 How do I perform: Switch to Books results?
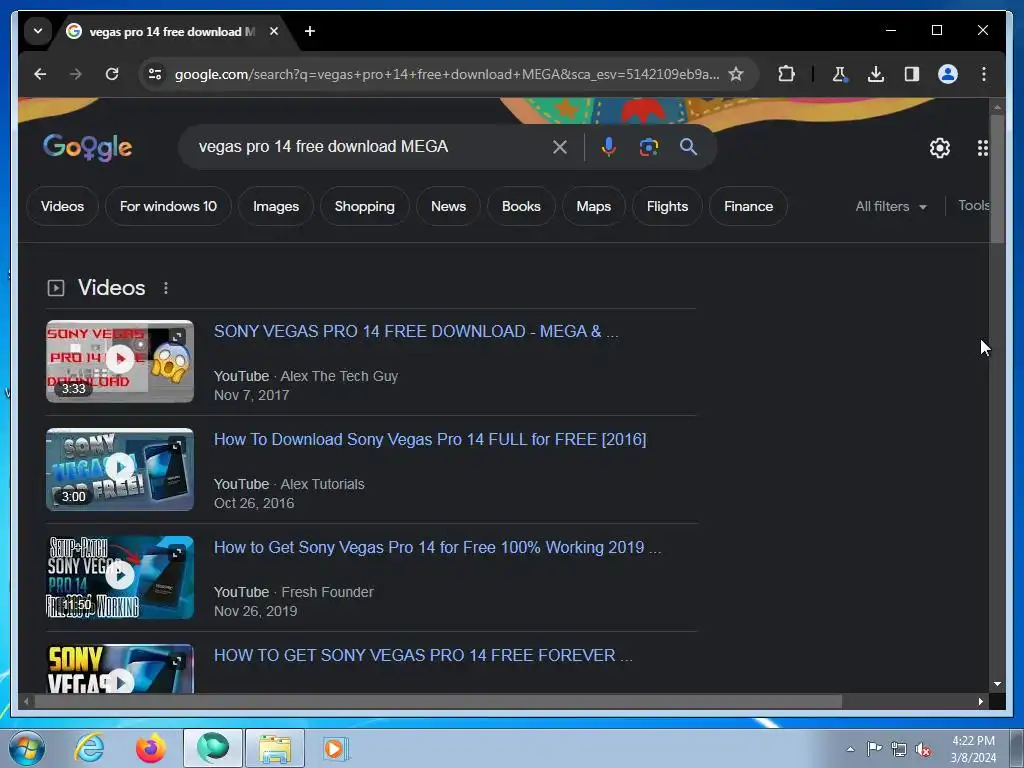pyautogui.click(x=521, y=206)
